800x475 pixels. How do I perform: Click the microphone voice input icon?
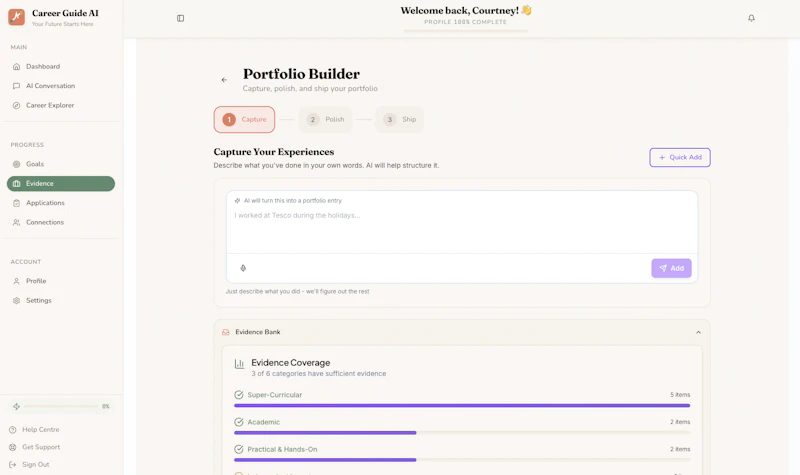click(243, 268)
